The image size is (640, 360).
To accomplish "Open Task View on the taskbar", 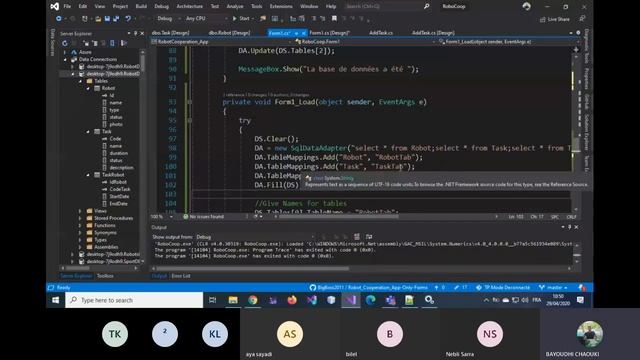I will tap(213, 300).
